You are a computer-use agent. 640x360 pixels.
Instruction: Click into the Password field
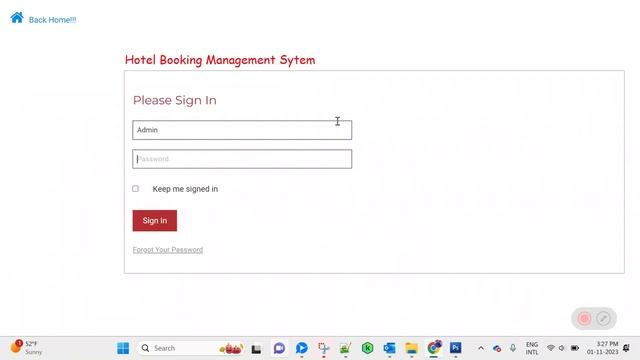[242, 159]
